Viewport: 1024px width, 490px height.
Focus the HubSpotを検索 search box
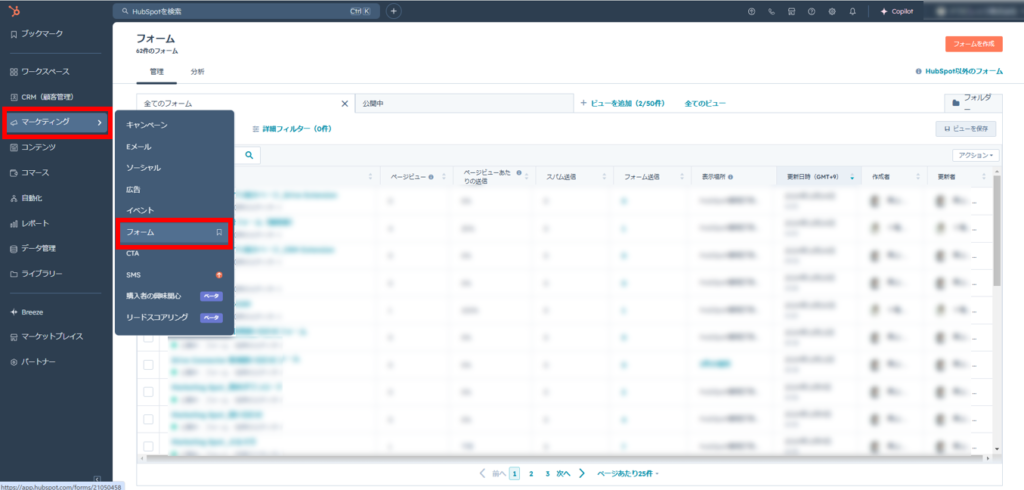tap(246, 11)
